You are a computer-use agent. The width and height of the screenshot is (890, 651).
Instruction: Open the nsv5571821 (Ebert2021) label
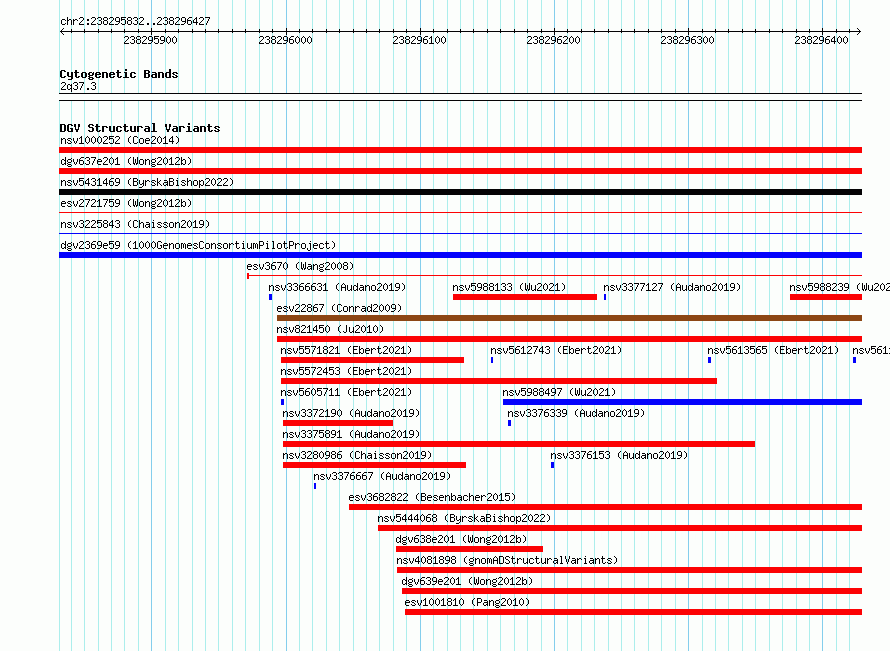click(346, 350)
